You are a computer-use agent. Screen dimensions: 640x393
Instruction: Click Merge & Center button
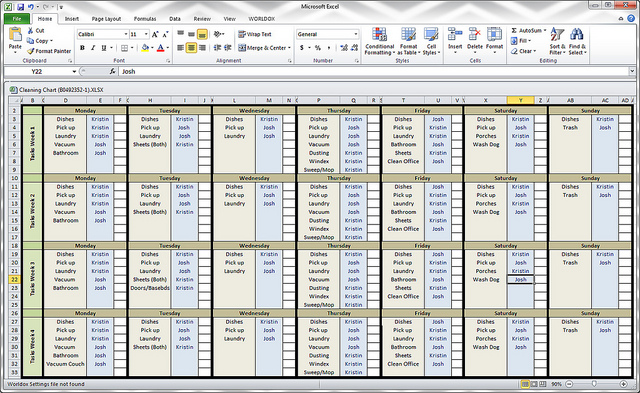262,48
